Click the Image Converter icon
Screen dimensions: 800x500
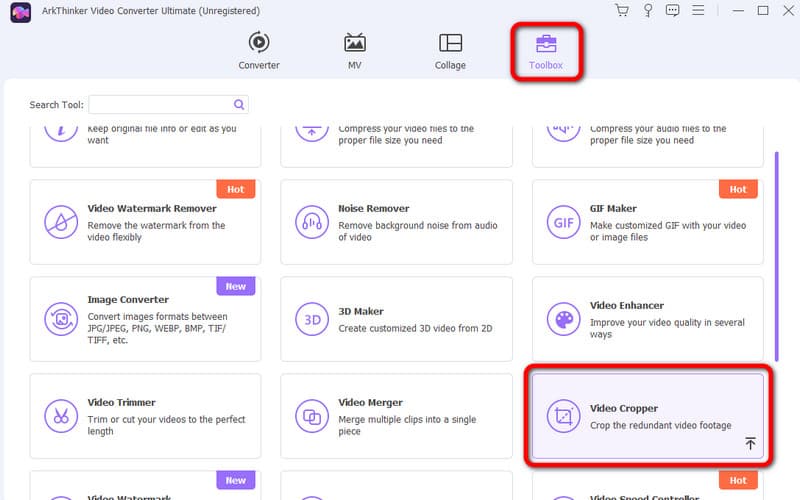click(61, 319)
